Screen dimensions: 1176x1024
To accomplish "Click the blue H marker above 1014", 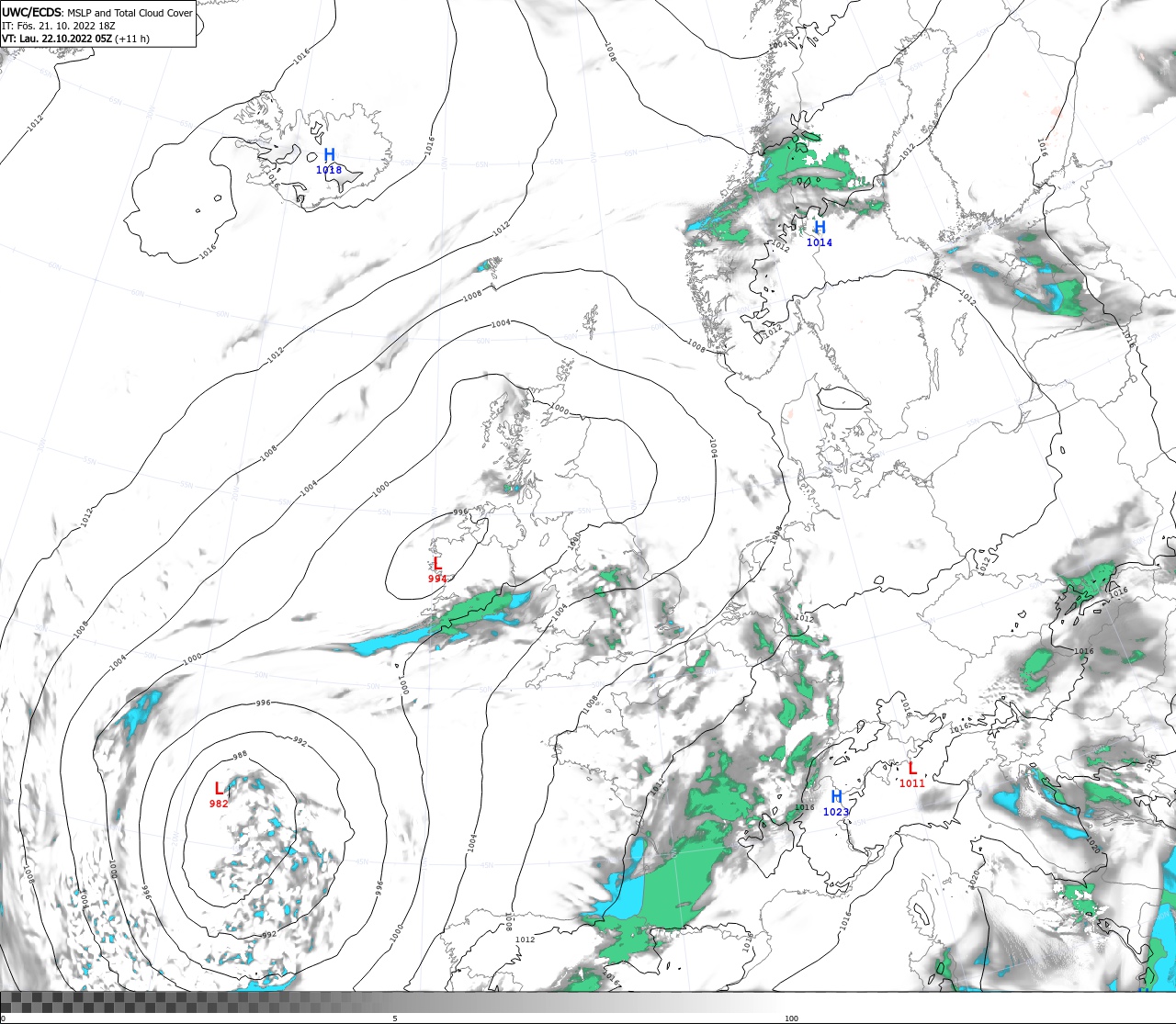I will point(820,227).
